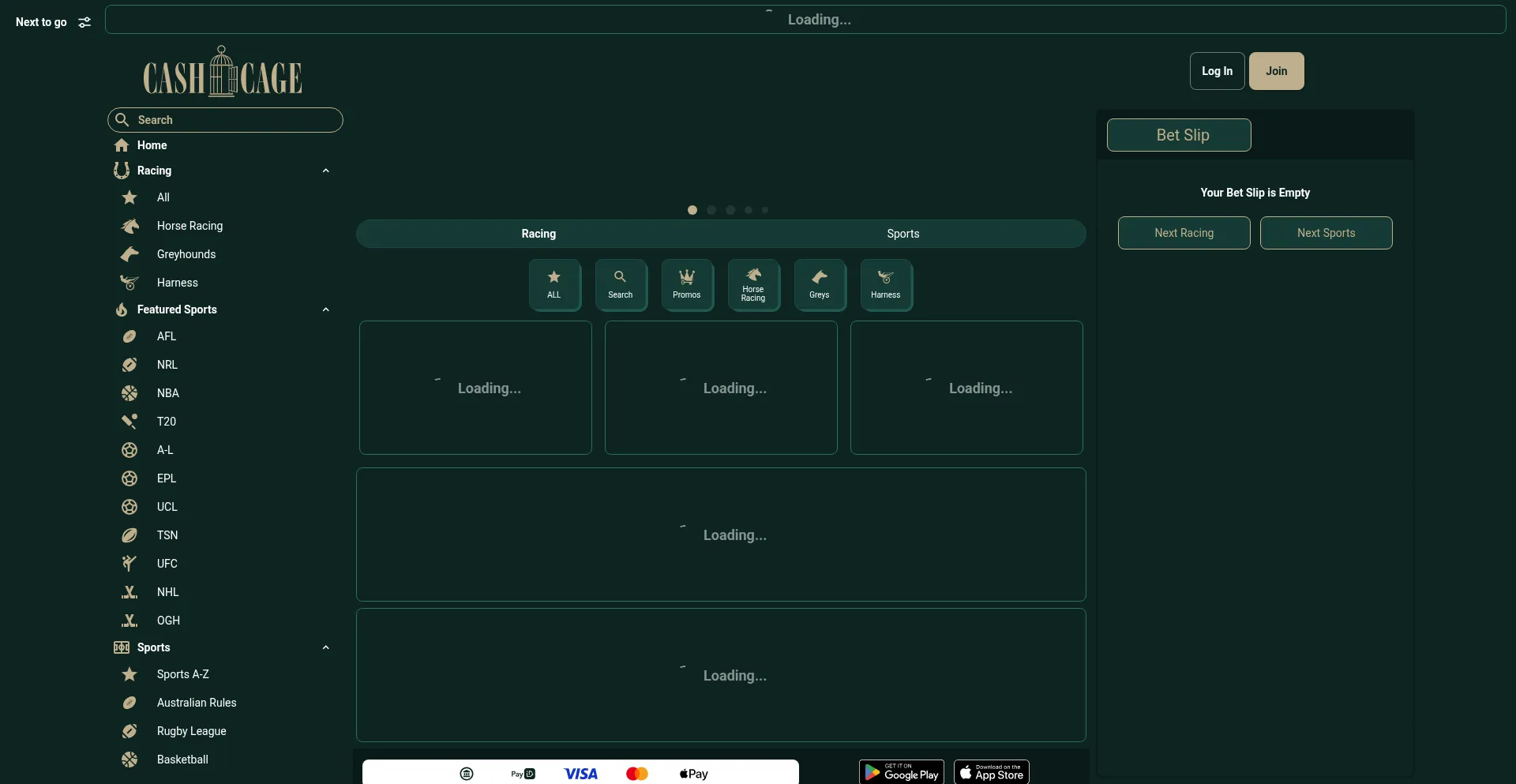Open the Search racing filter tile
1516x784 pixels.
[621, 284]
